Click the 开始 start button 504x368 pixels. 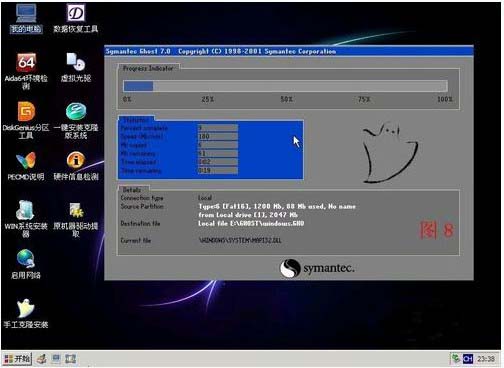pos(17,359)
